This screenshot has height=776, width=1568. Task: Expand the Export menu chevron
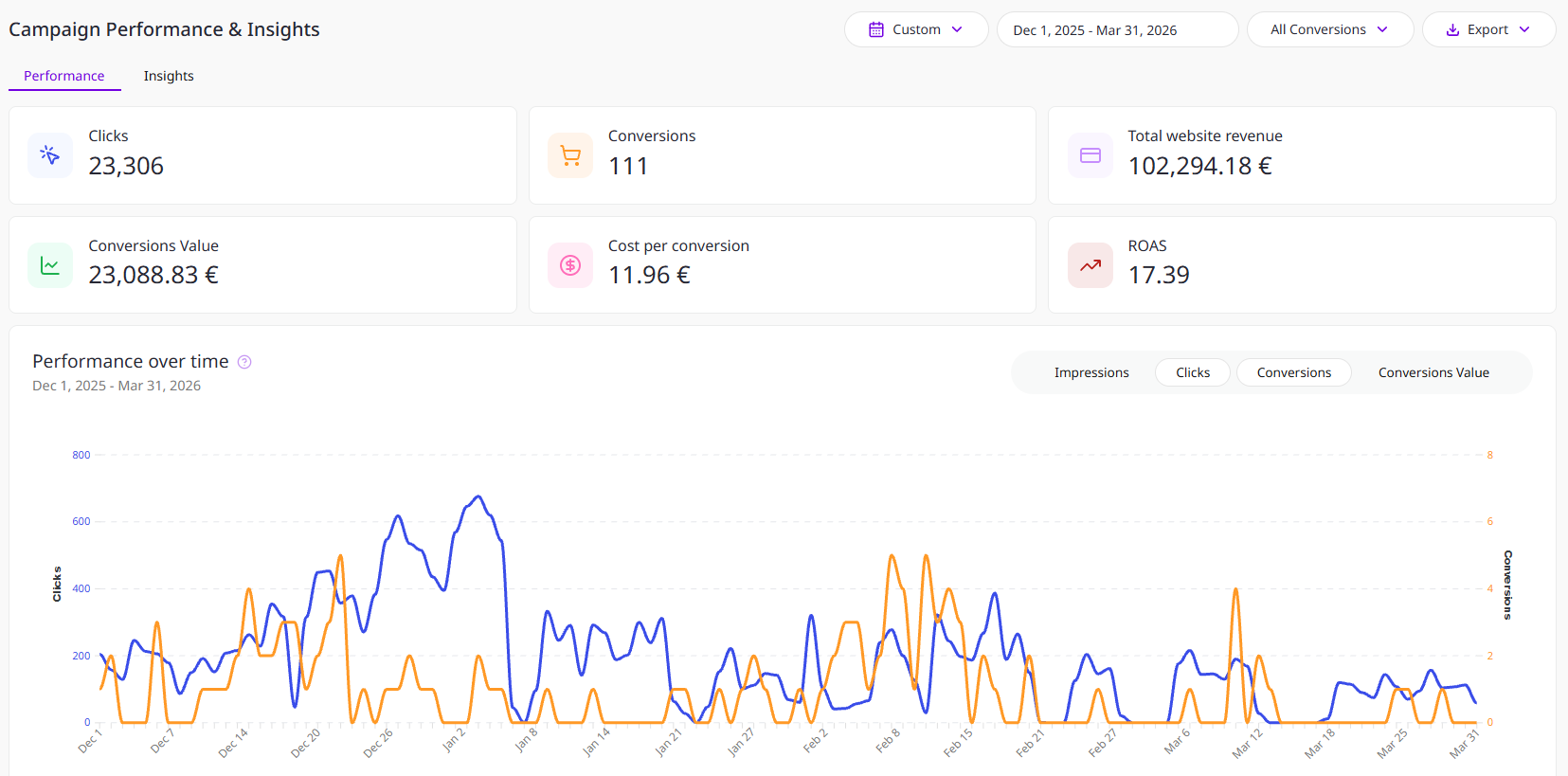[x=1524, y=29]
